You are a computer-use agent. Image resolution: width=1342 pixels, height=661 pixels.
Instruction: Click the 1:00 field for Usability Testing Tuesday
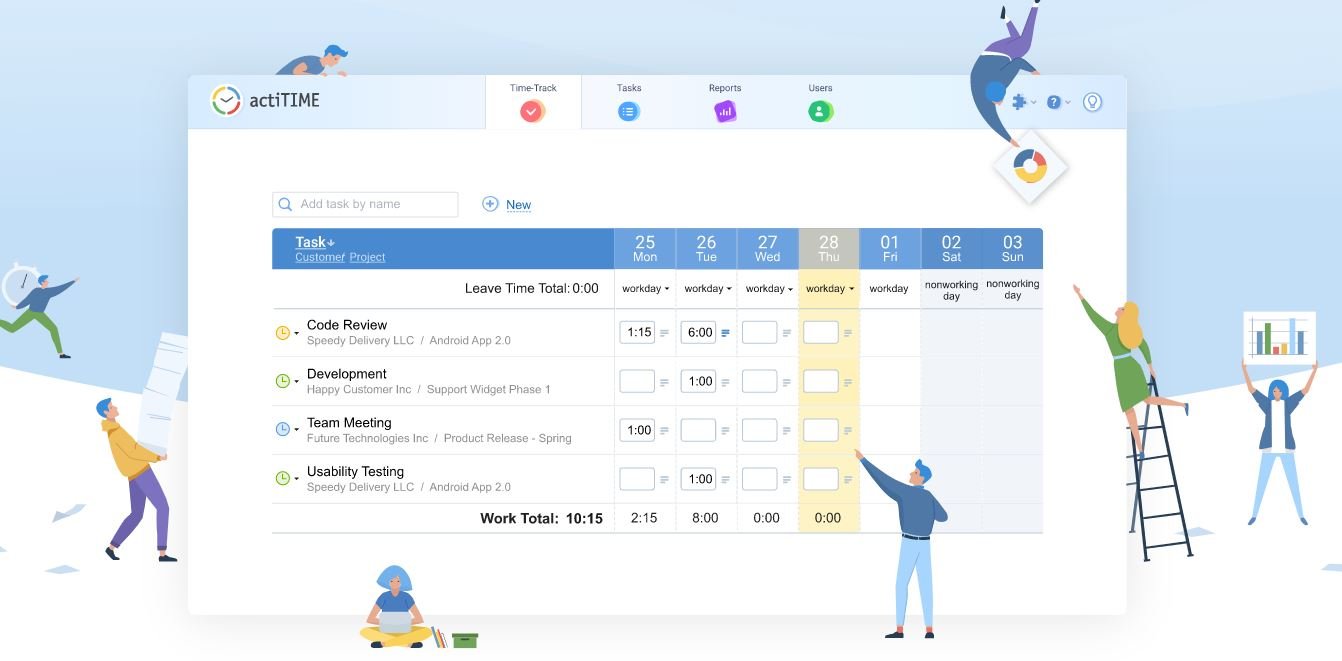tap(698, 479)
